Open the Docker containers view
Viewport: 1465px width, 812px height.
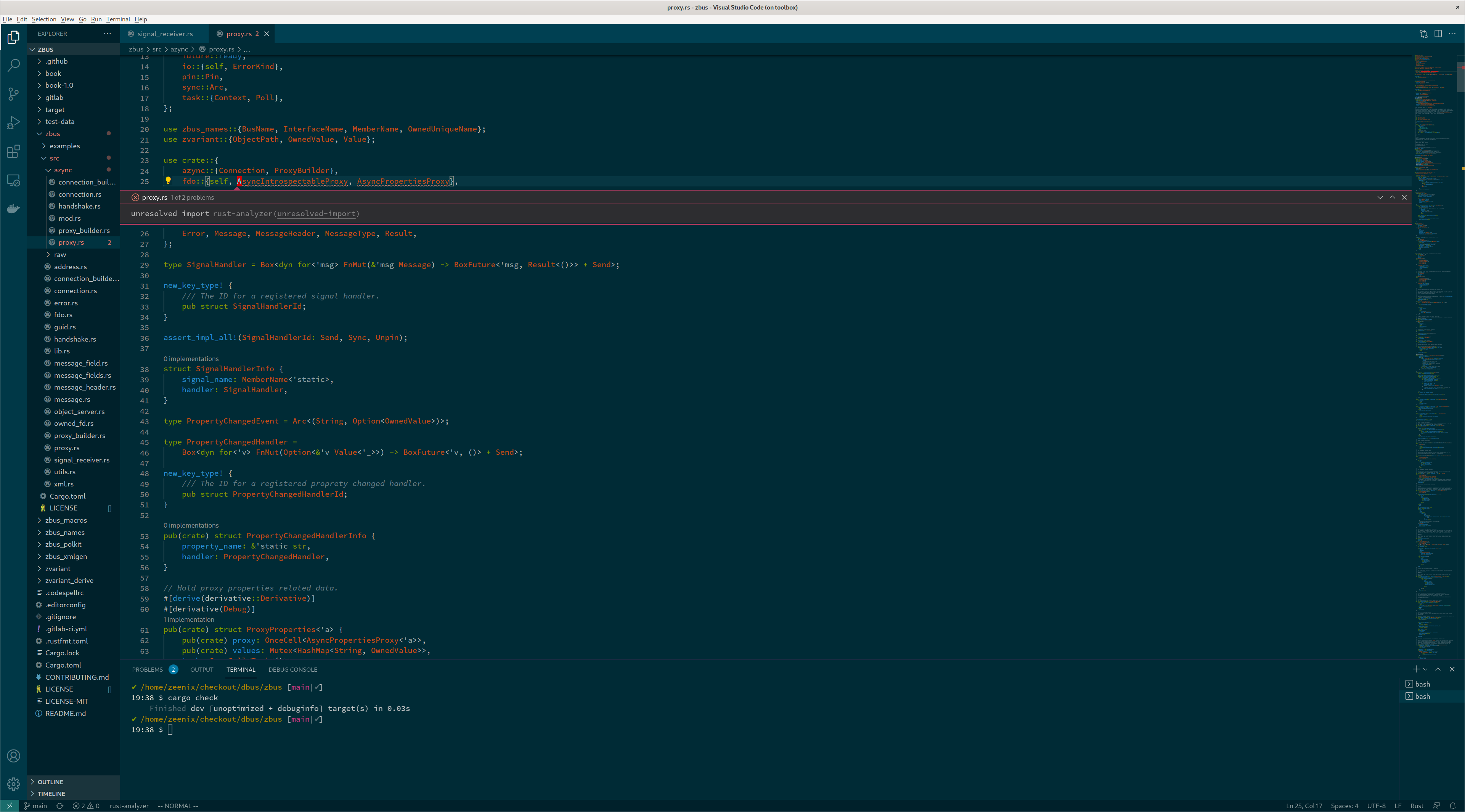[x=14, y=208]
